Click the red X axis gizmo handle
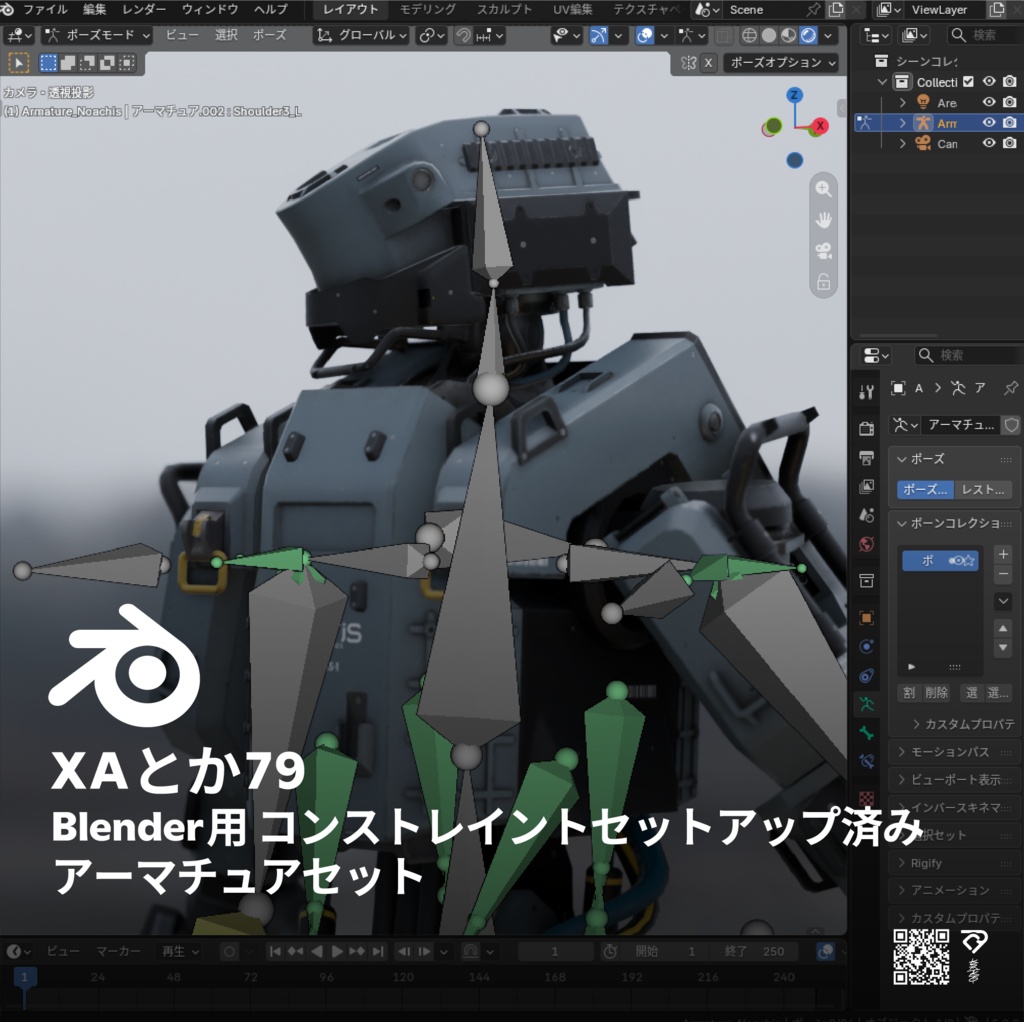 [x=820, y=126]
